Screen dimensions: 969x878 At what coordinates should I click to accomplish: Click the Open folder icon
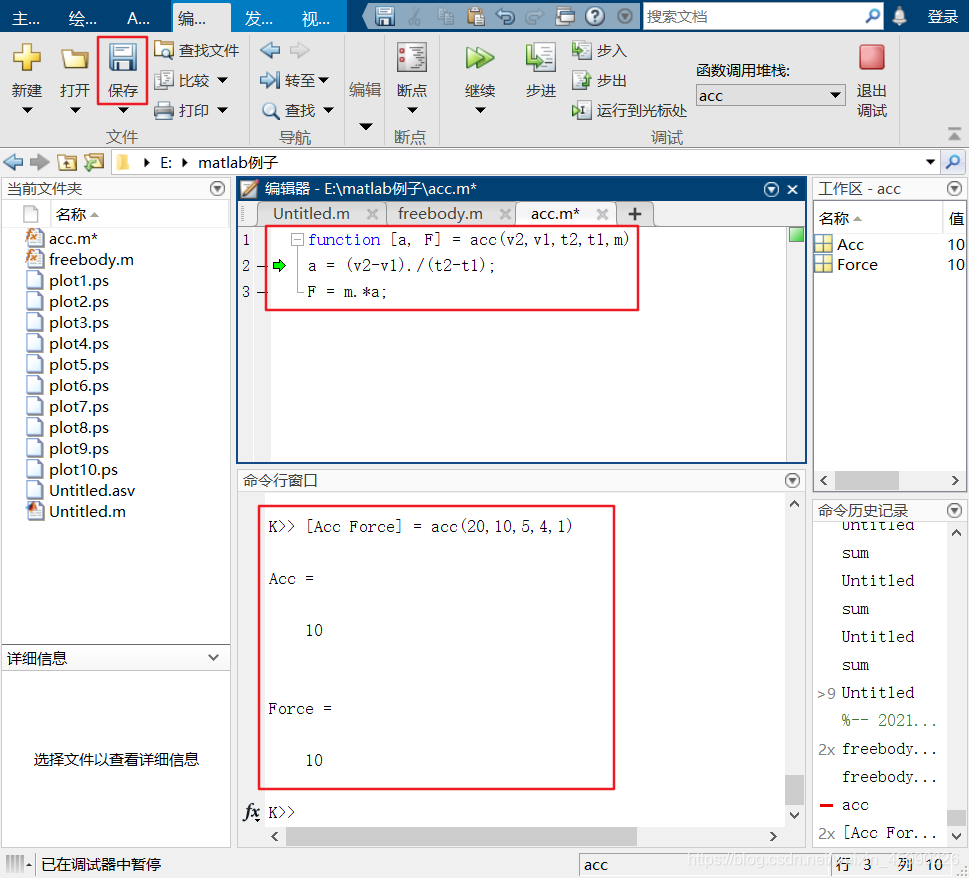pyautogui.click(x=75, y=59)
